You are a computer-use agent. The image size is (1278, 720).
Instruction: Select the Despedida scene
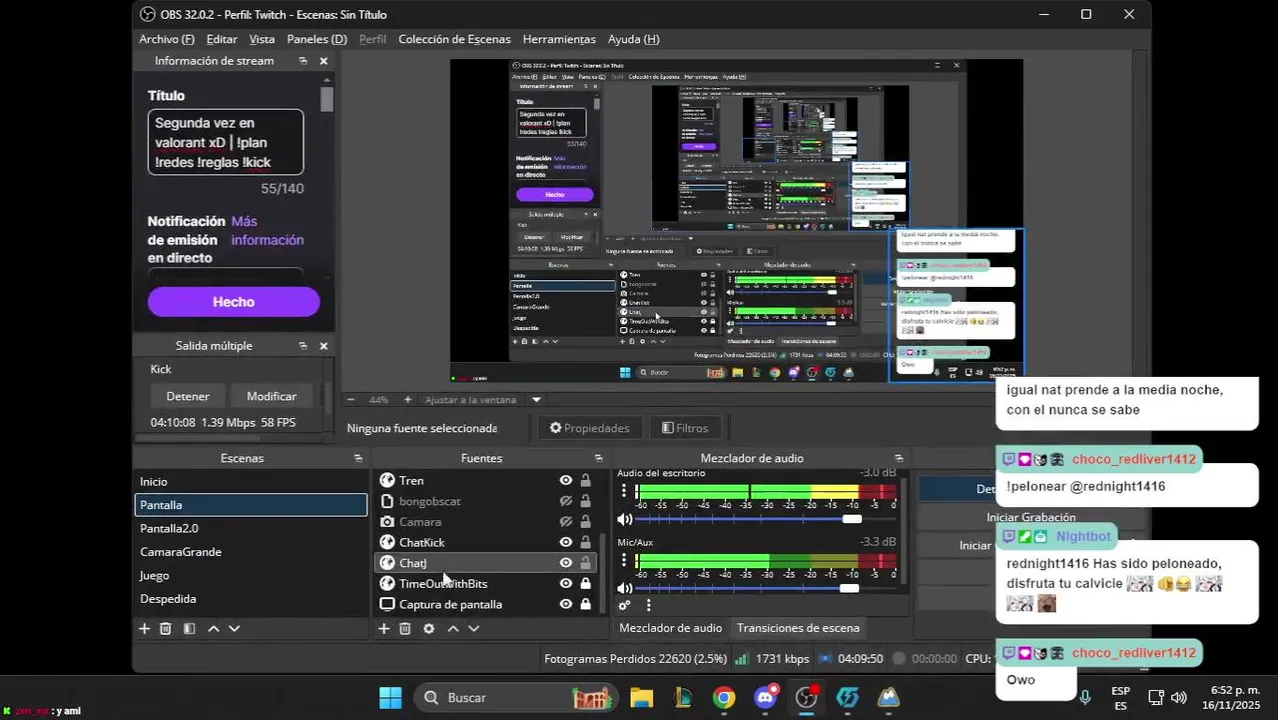tap(251, 599)
